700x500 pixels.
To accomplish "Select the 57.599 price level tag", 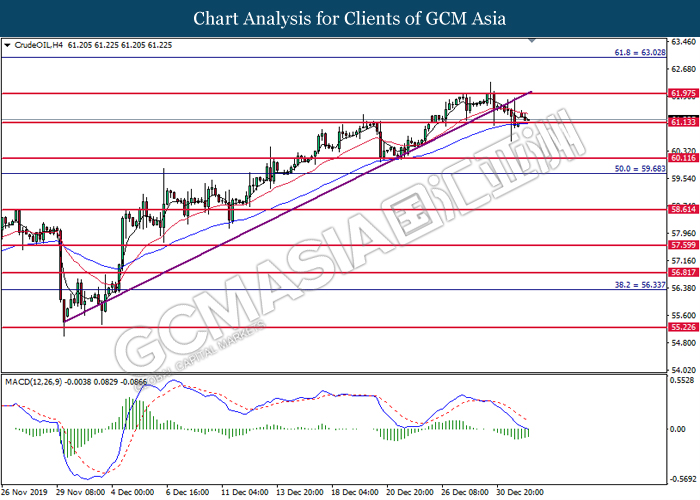I will (683, 245).
